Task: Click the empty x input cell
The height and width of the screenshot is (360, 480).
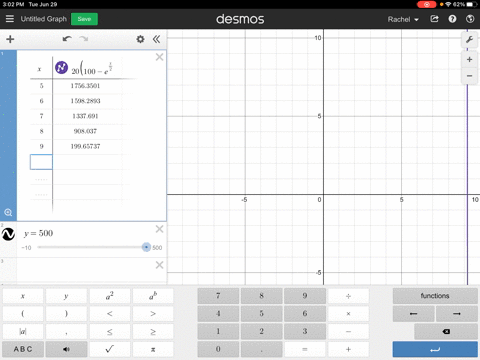Action: 41,162
